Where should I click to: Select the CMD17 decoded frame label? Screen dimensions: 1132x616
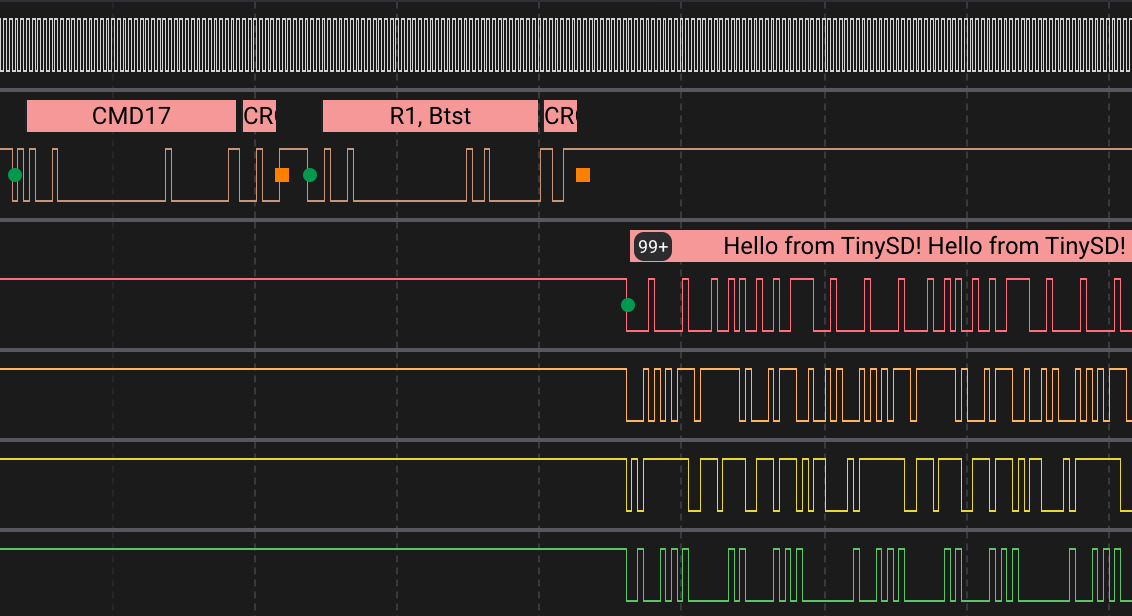[131, 116]
